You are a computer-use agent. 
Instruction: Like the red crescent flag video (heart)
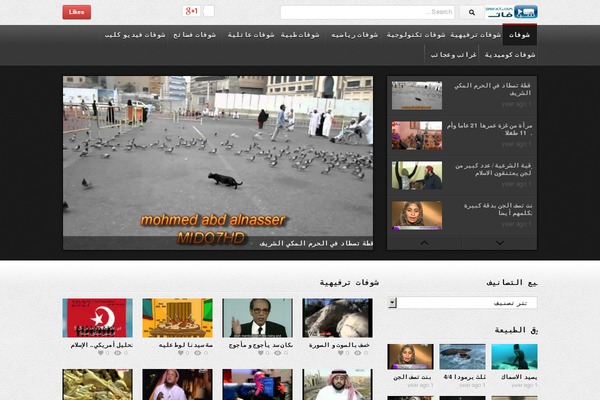101,353
